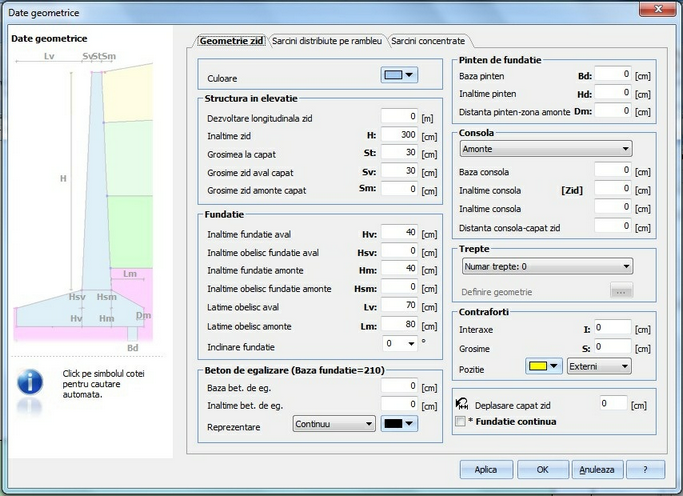The width and height of the screenshot is (683, 496).
Task: Click the Hsm symbol in the wall diagram
Action: (x=107, y=297)
